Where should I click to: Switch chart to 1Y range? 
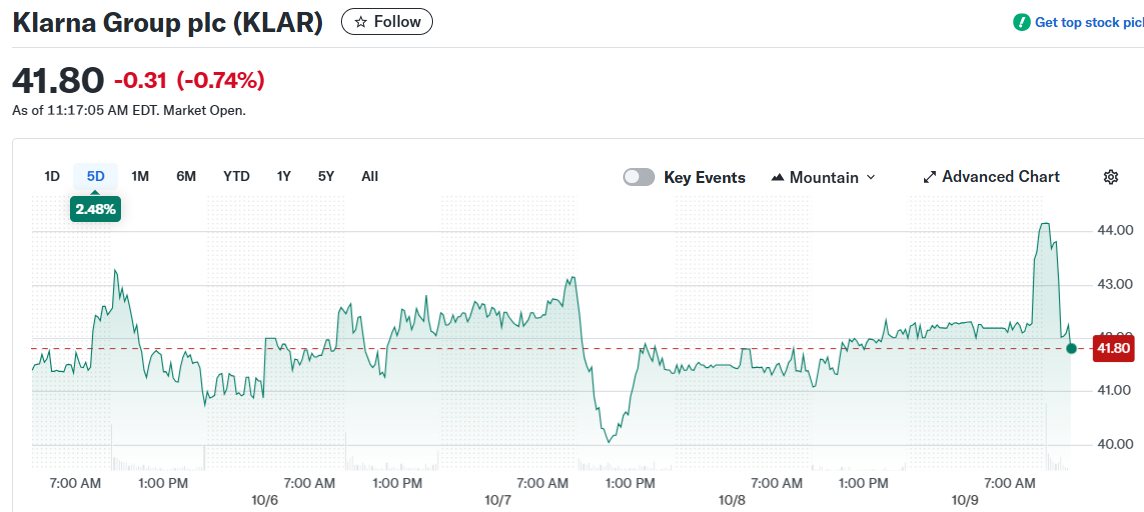click(x=284, y=176)
